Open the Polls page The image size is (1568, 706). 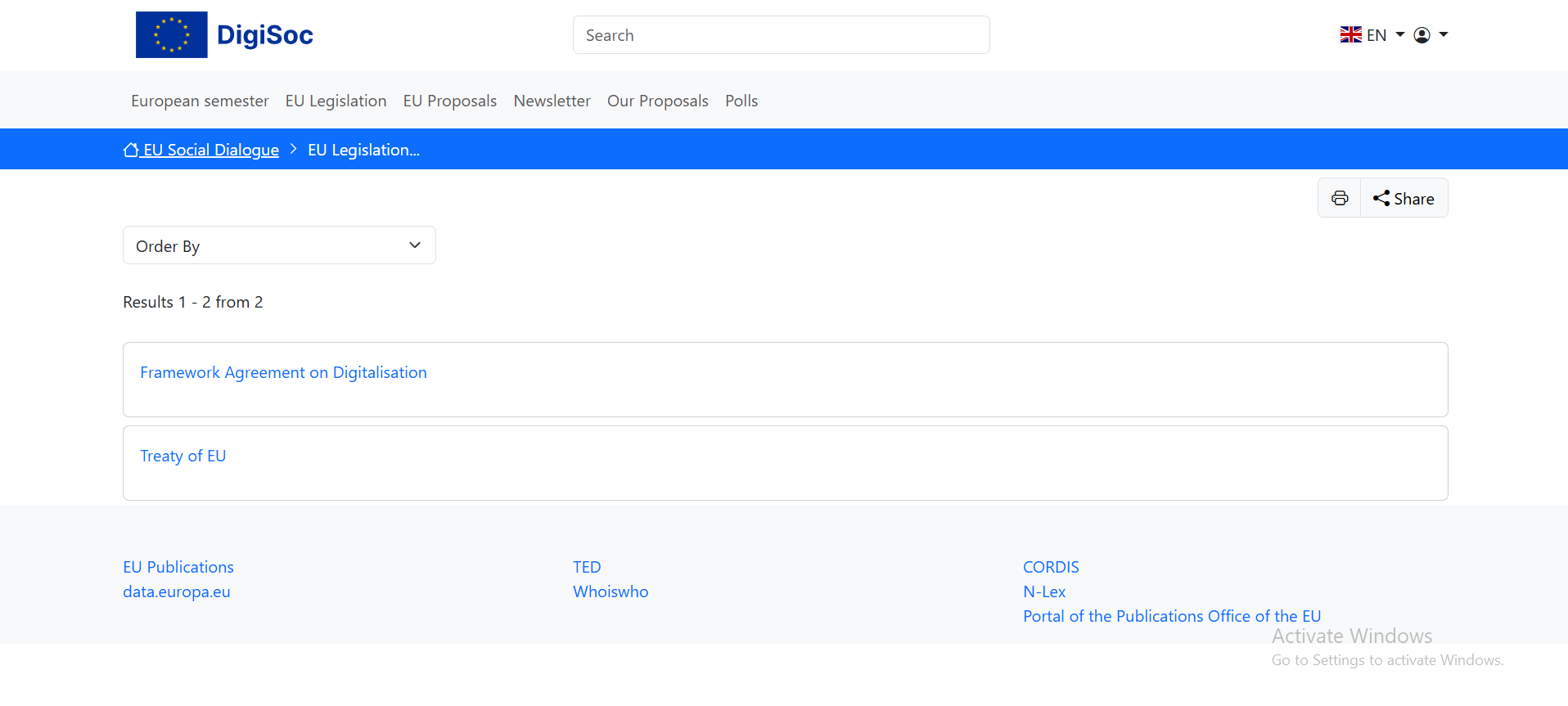point(741,101)
